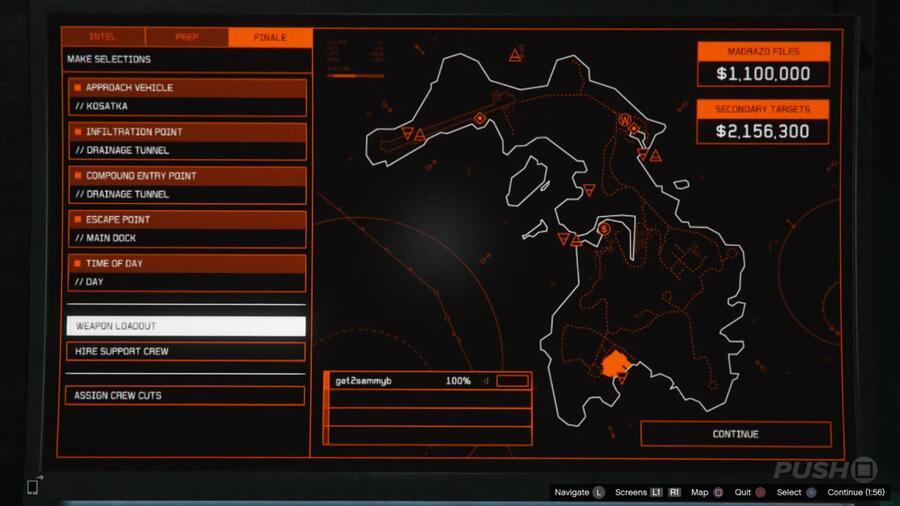Select the circled dollar marker at main dock
900x506 pixels.
tap(604, 229)
